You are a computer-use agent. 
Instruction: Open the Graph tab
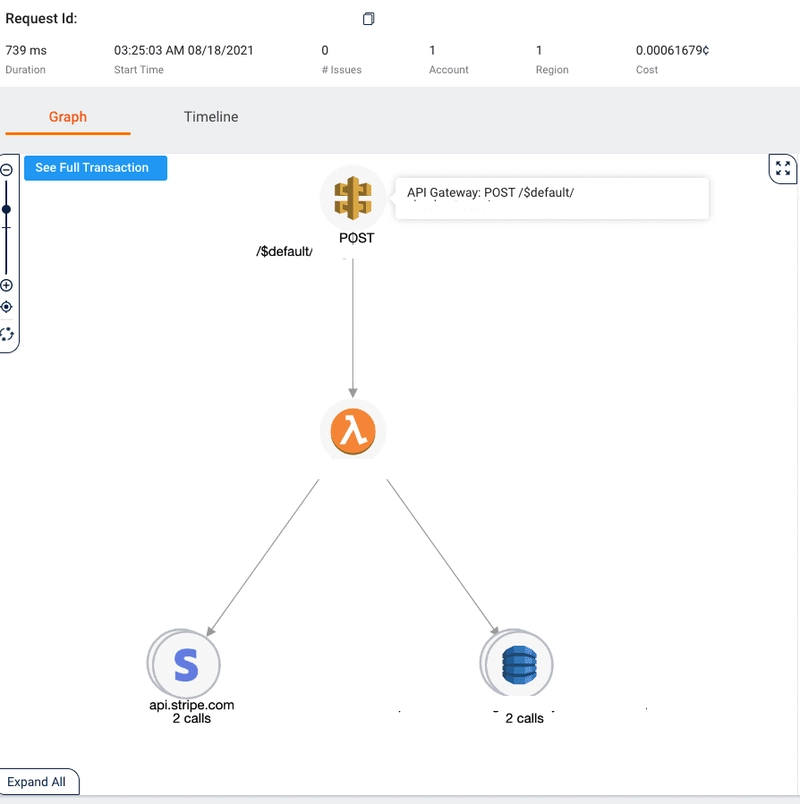pyautogui.click(x=68, y=117)
